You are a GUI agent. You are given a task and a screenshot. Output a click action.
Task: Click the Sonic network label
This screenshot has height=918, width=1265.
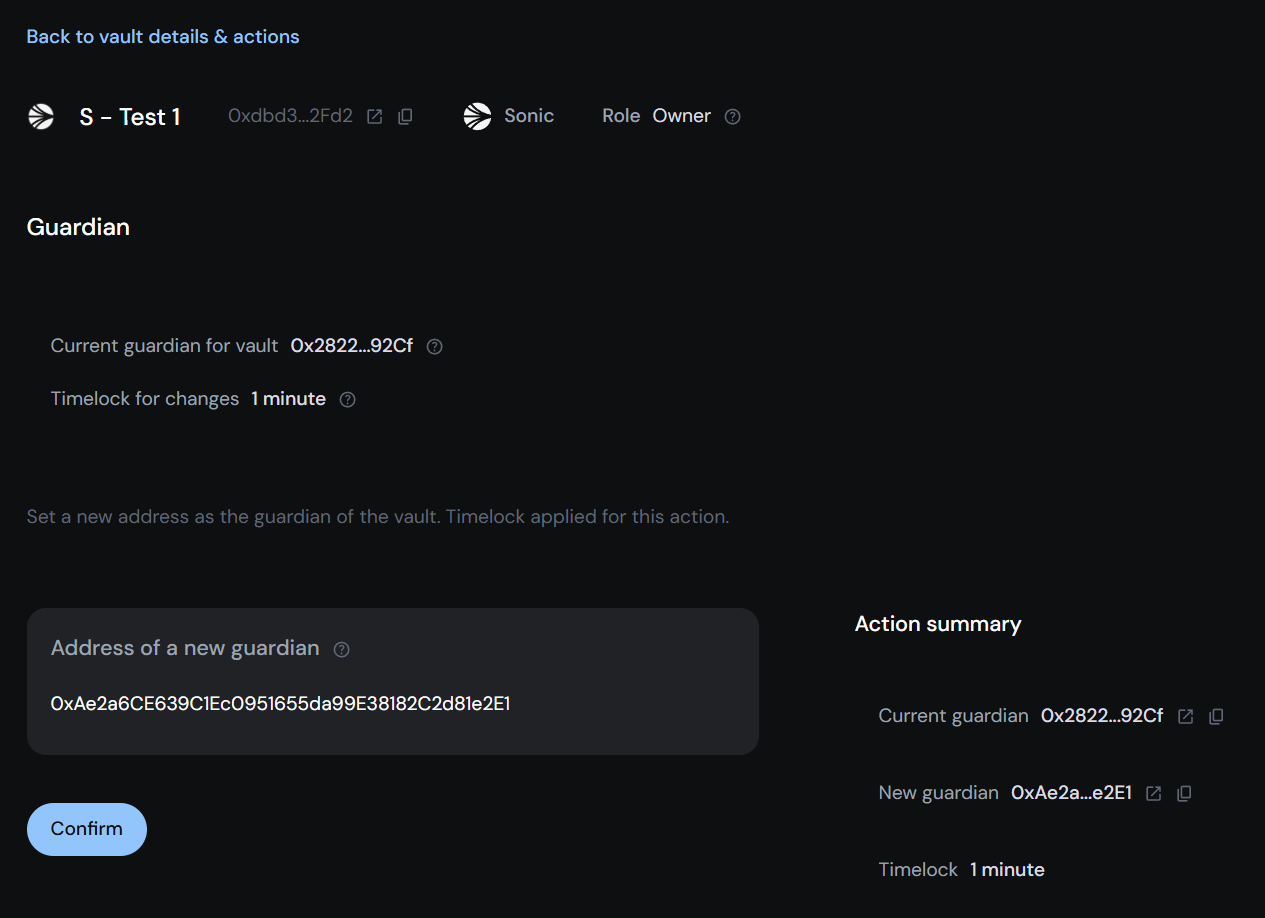click(x=529, y=116)
